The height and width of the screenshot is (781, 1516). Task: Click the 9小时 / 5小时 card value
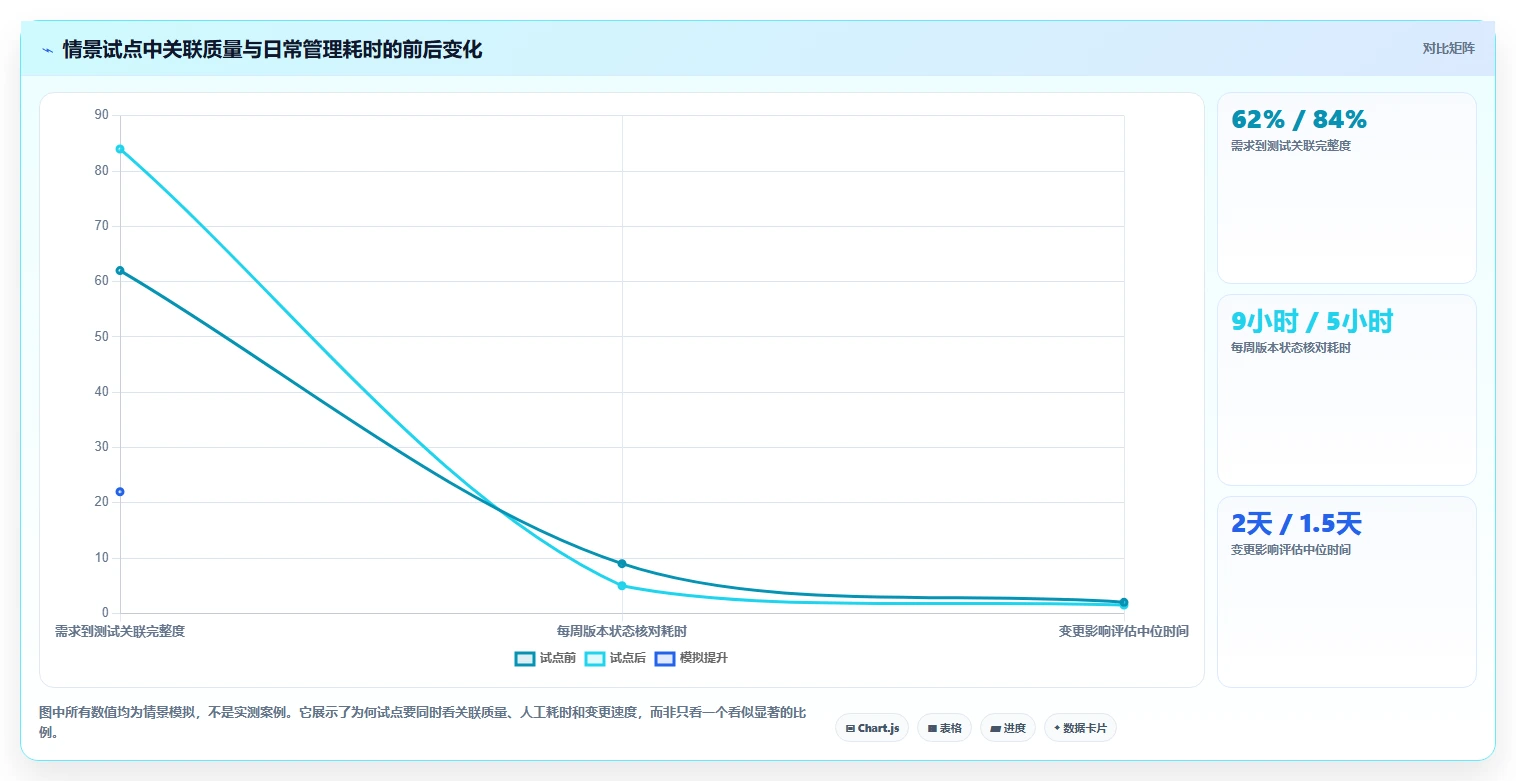(1312, 321)
